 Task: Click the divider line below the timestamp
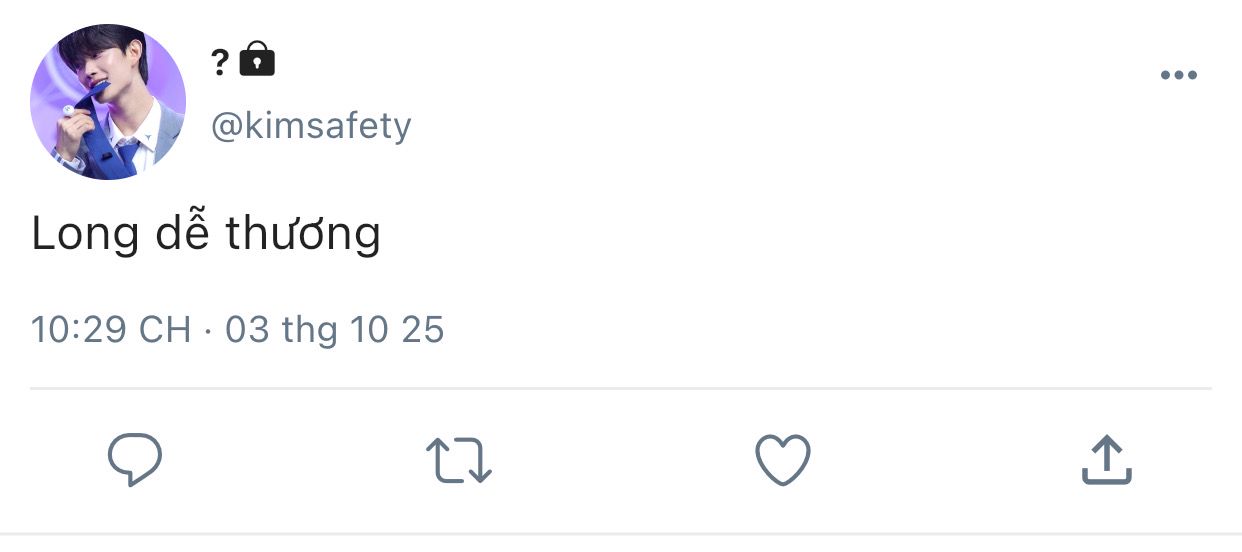click(620, 388)
